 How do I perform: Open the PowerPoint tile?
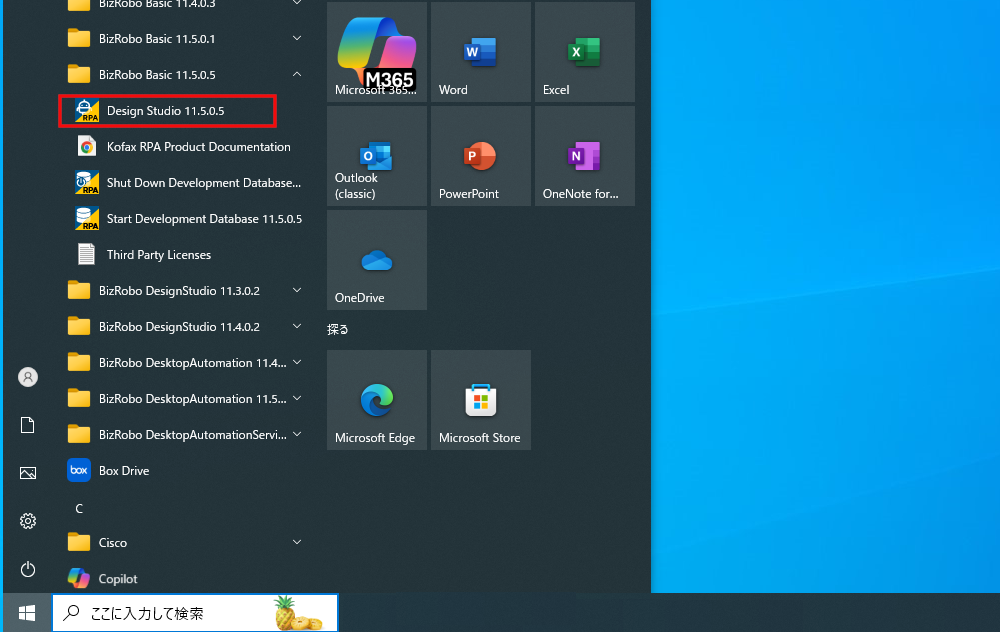coord(481,156)
